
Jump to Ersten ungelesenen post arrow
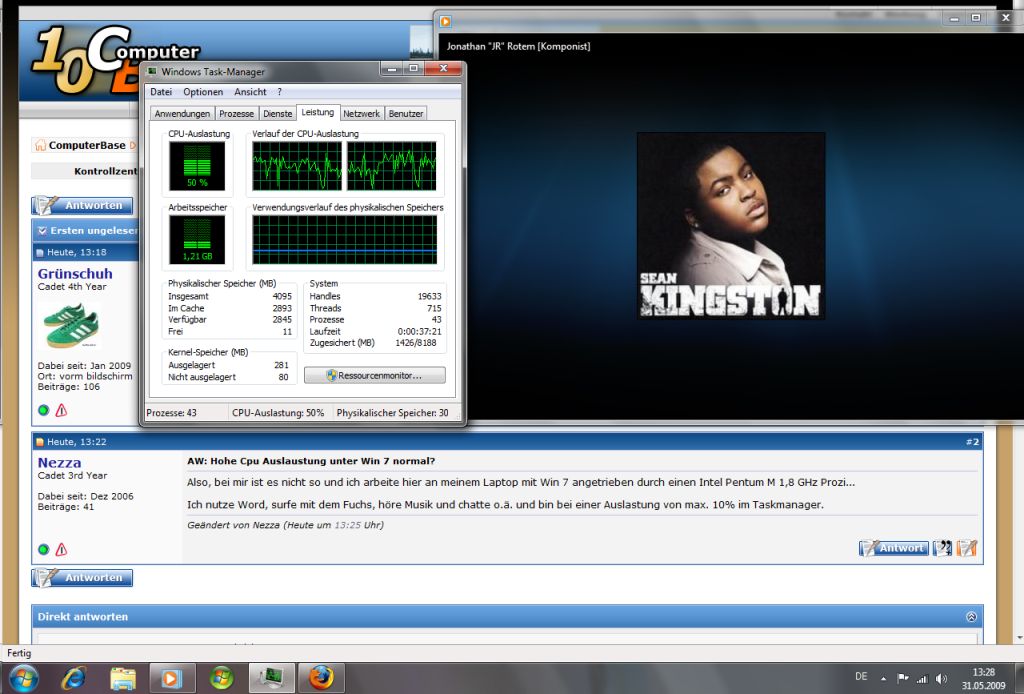point(42,230)
